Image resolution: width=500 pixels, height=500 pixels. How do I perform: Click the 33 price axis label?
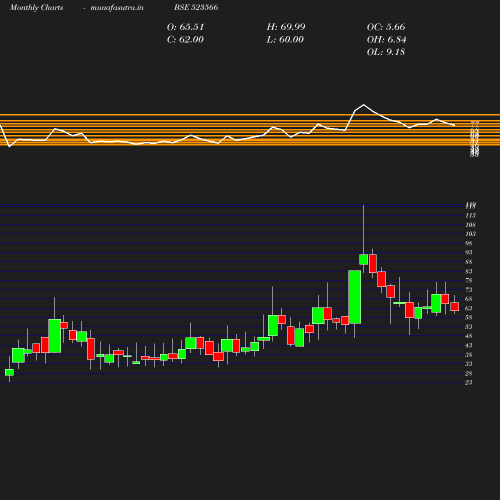point(469,364)
